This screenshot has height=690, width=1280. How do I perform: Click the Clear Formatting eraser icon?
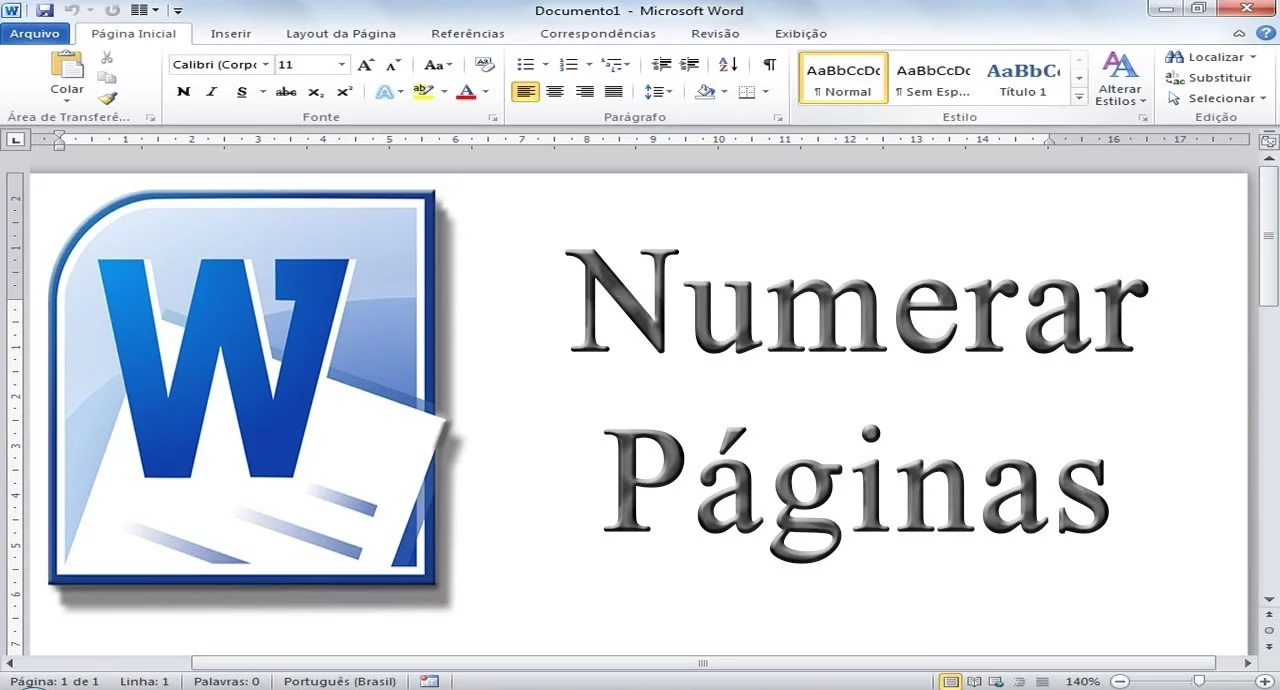coord(485,65)
